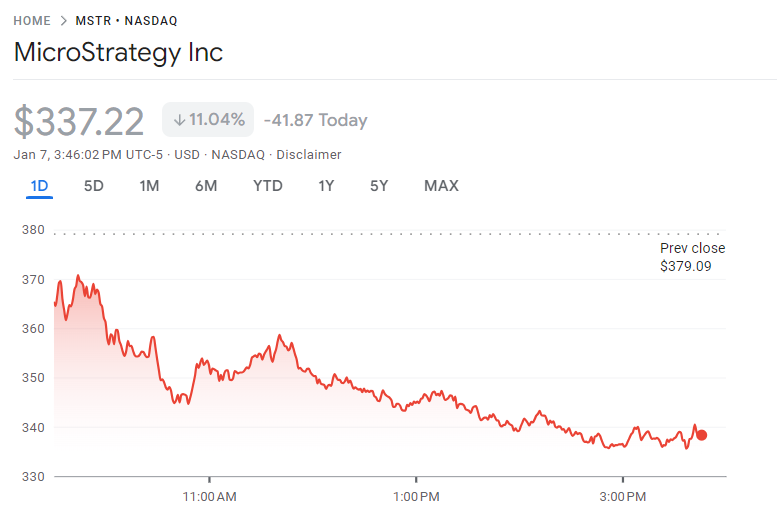Switch to MAX time range
The image size is (777, 514).
(441, 186)
